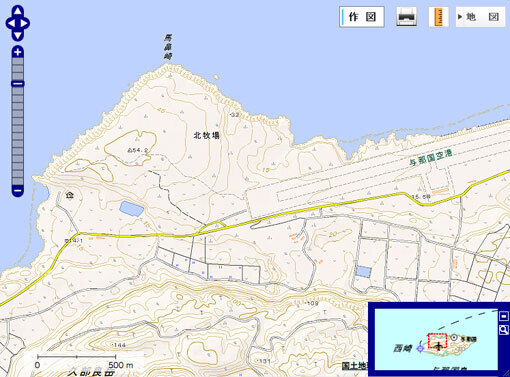The image size is (510, 377).
Task: Zoom in with the plus button
Action: coord(18,52)
